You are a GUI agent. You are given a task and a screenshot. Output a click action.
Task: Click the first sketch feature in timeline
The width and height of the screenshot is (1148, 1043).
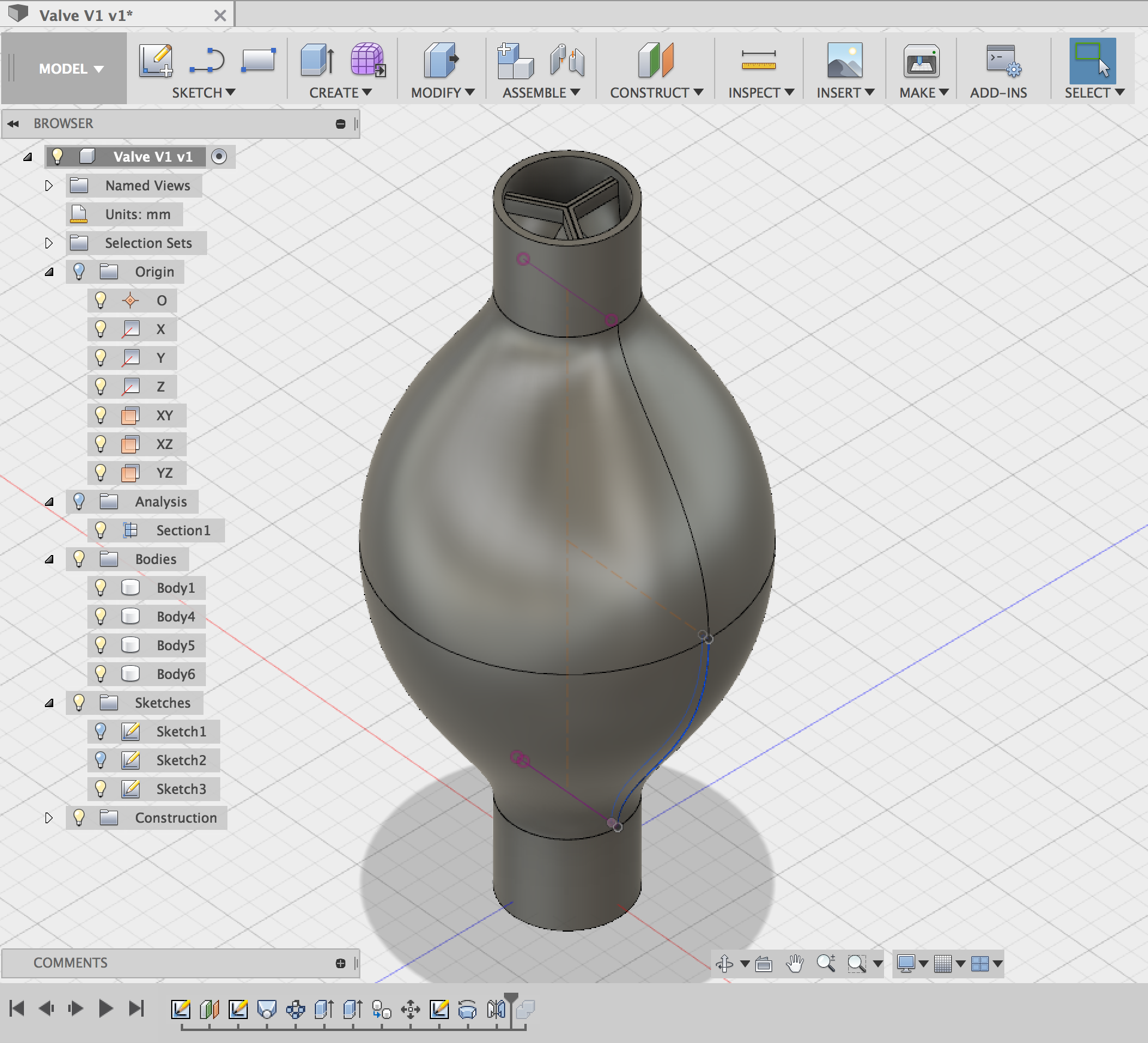[x=180, y=1009]
